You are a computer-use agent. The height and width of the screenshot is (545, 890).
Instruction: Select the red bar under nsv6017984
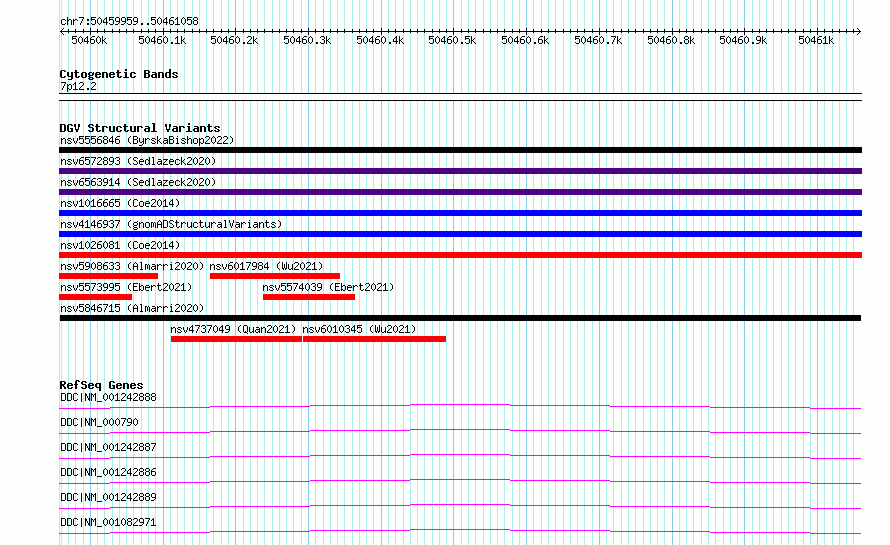[x=275, y=276]
